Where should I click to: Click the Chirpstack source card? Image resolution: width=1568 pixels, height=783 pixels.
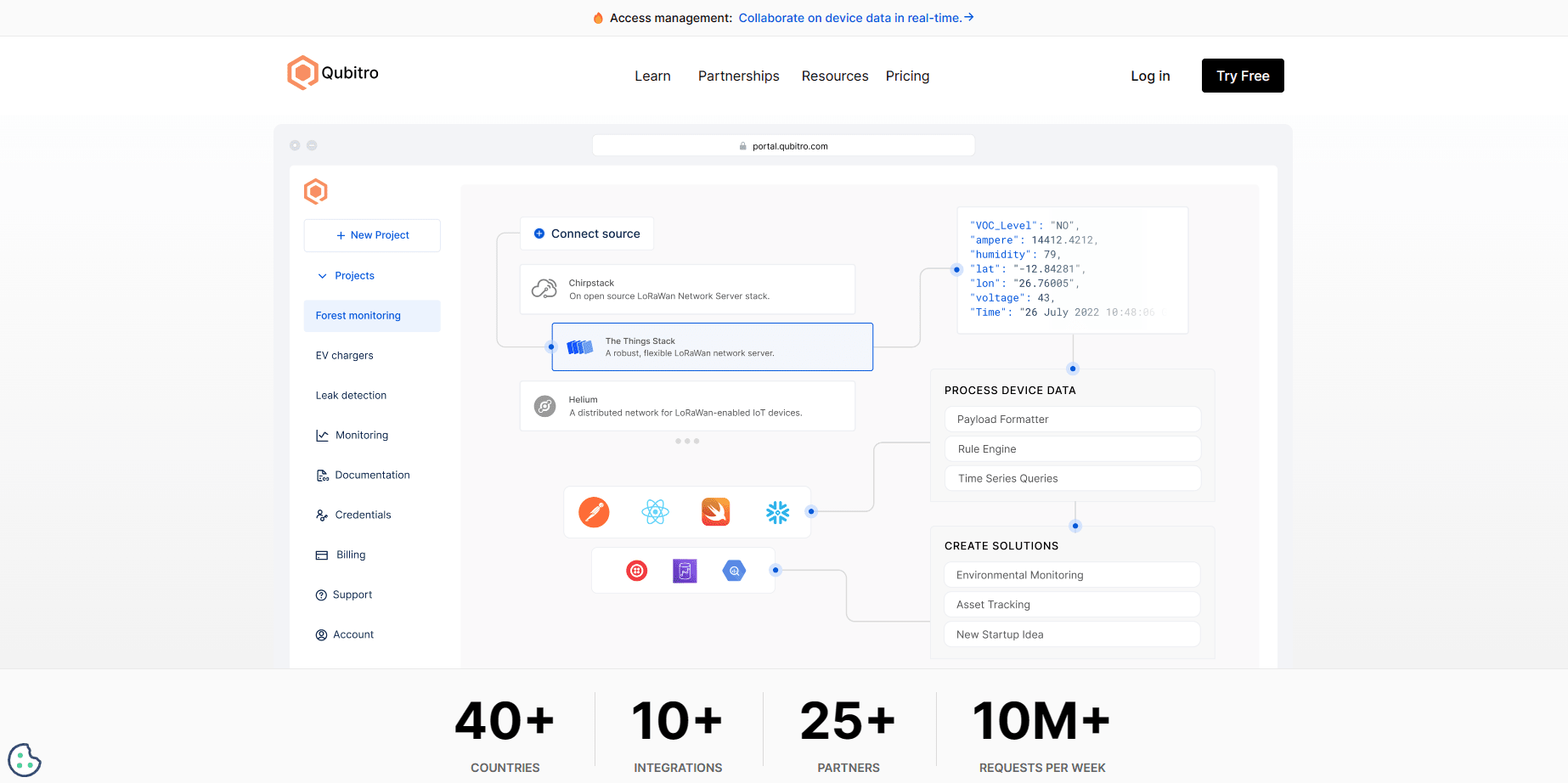[x=687, y=290]
